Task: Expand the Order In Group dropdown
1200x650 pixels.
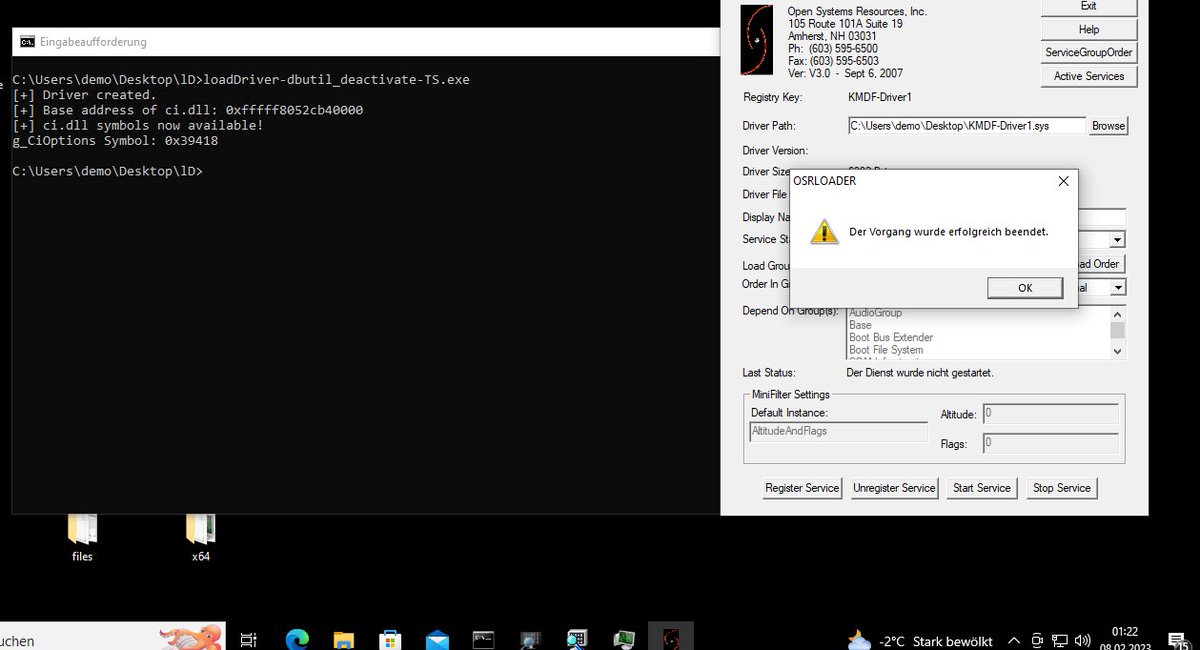Action: tap(1117, 288)
